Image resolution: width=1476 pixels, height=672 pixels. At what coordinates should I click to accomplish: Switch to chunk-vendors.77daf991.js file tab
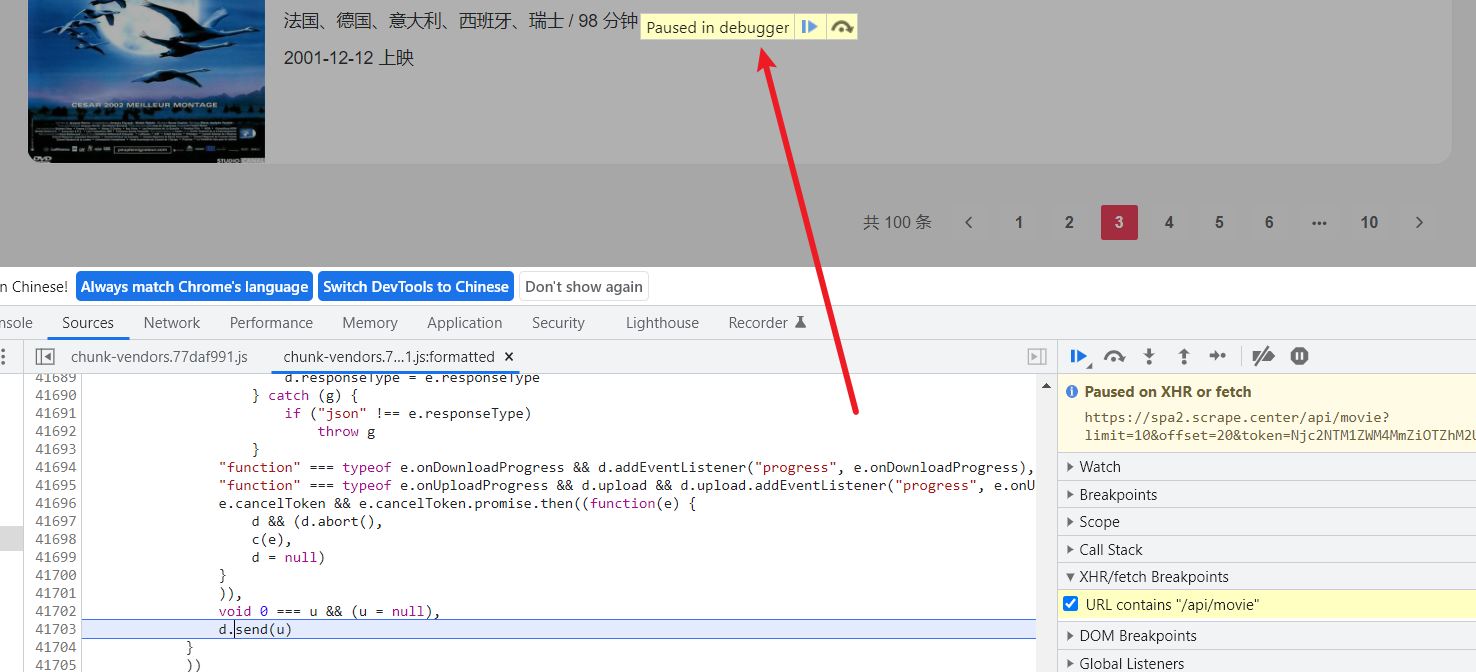click(159, 357)
